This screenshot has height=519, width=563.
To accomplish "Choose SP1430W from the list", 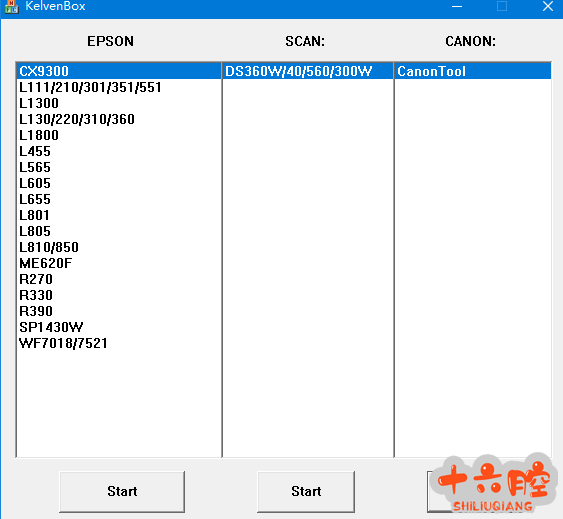I will (x=119, y=327).
